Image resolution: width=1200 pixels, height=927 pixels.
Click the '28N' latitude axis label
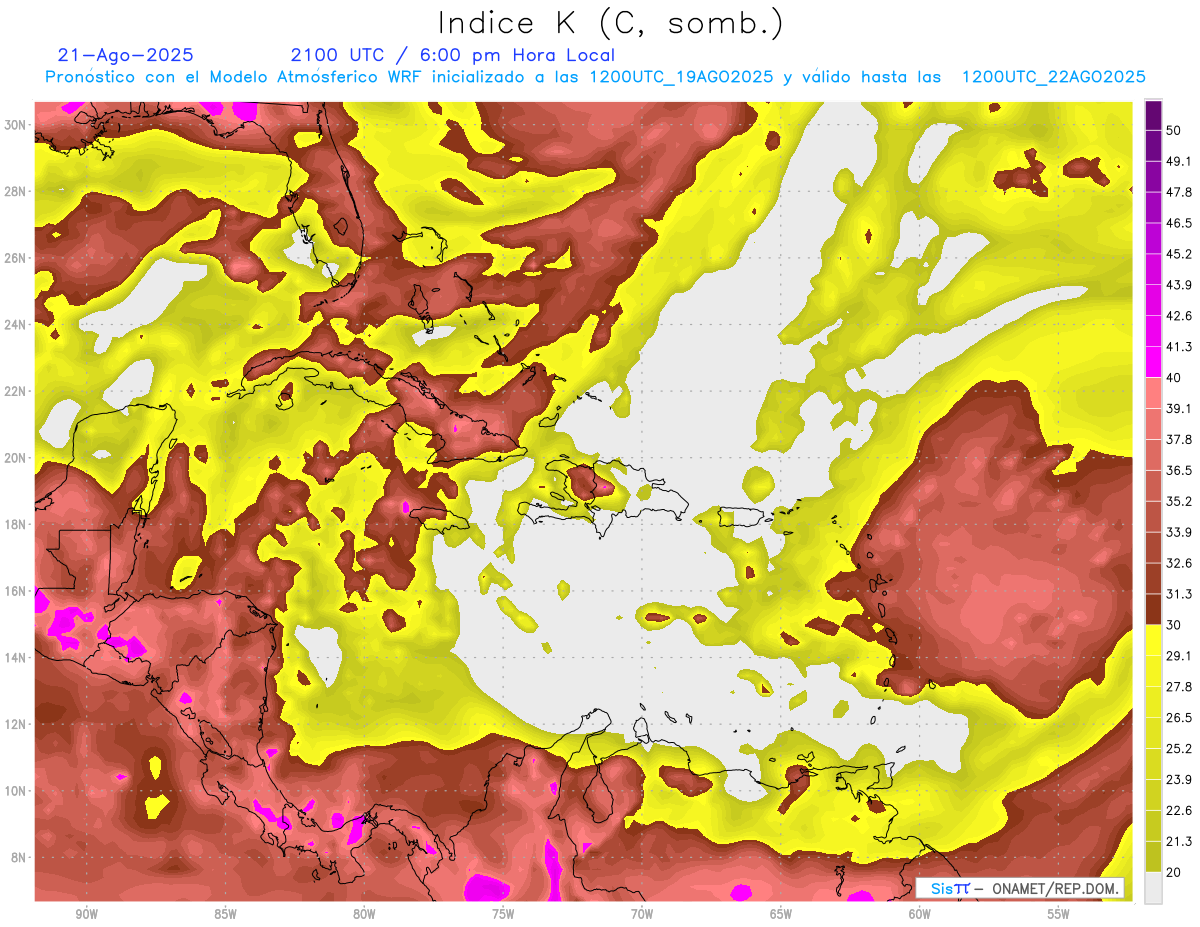tap(16, 191)
